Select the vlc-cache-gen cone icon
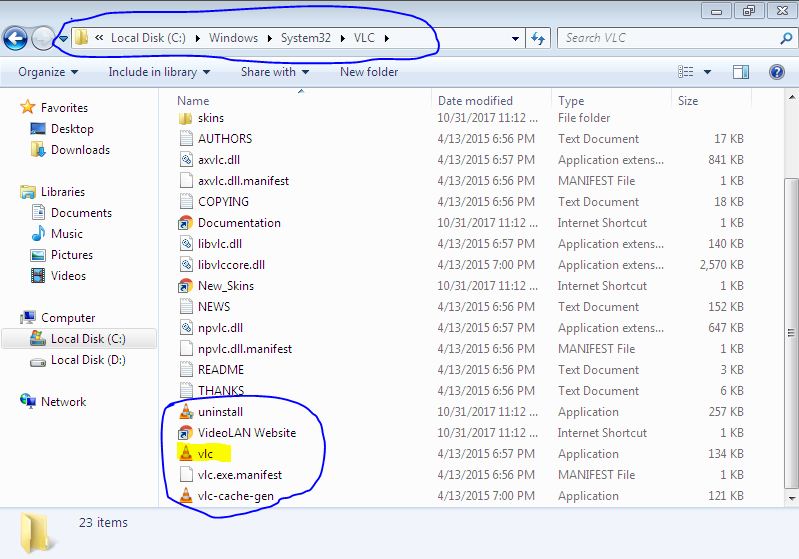 [x=186, y=495]
